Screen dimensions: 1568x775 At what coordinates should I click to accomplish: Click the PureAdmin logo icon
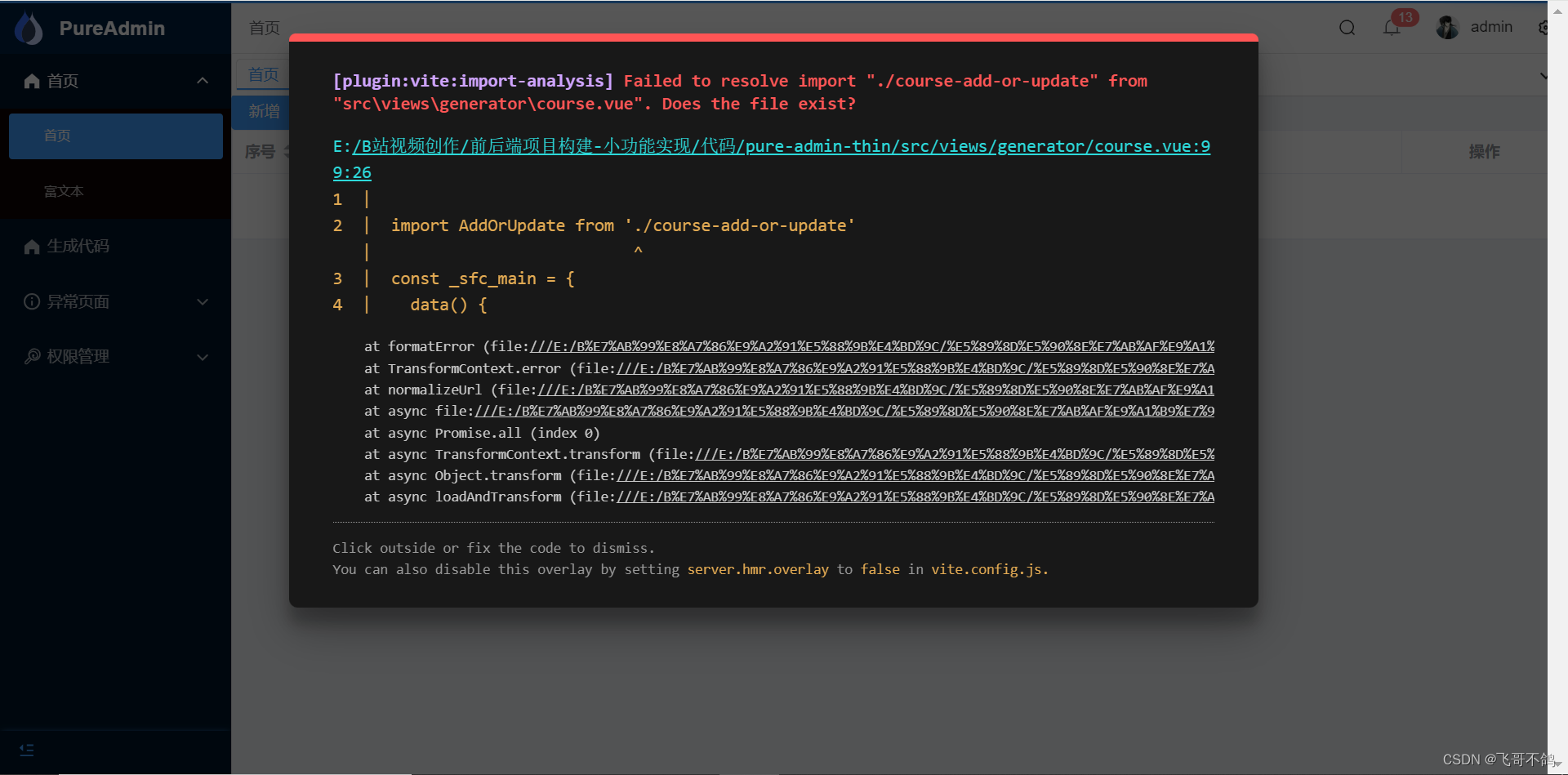pyautogui.click(x=29, y=28)
